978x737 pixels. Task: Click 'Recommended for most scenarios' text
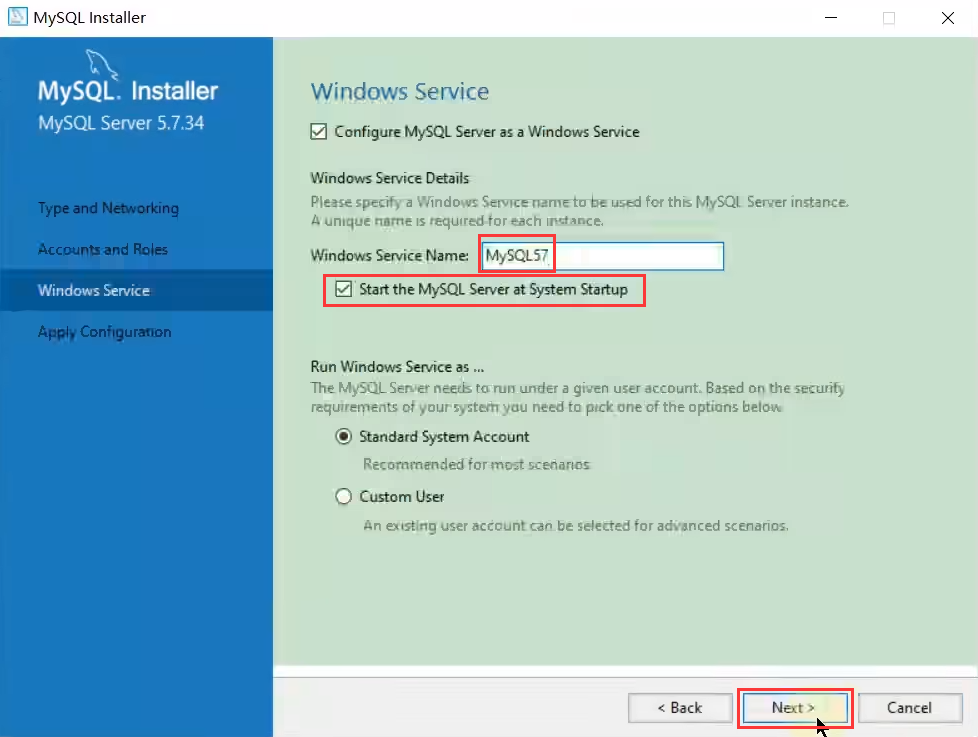pos(477,465)
